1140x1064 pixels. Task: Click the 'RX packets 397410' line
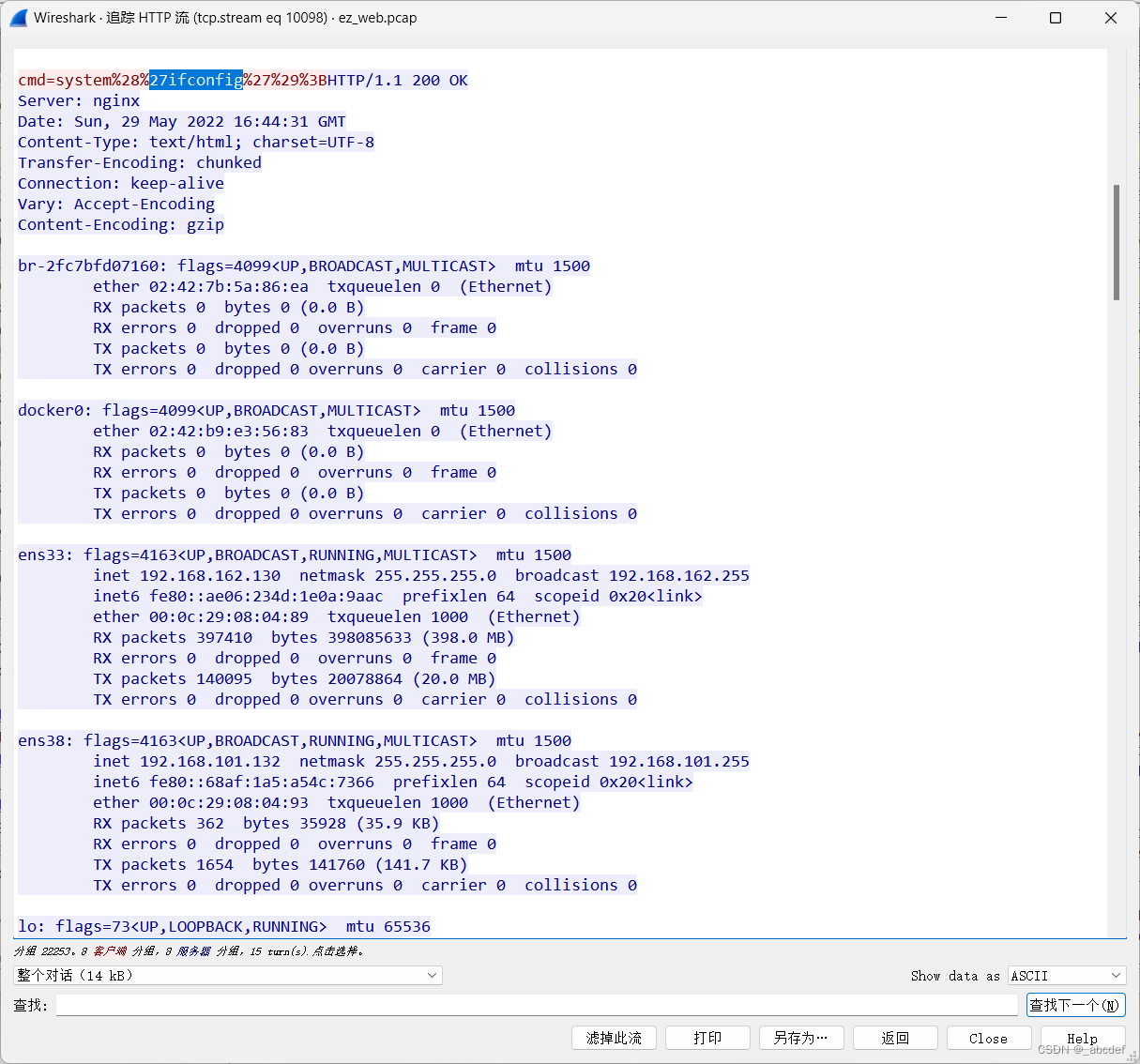coord(304,637)
